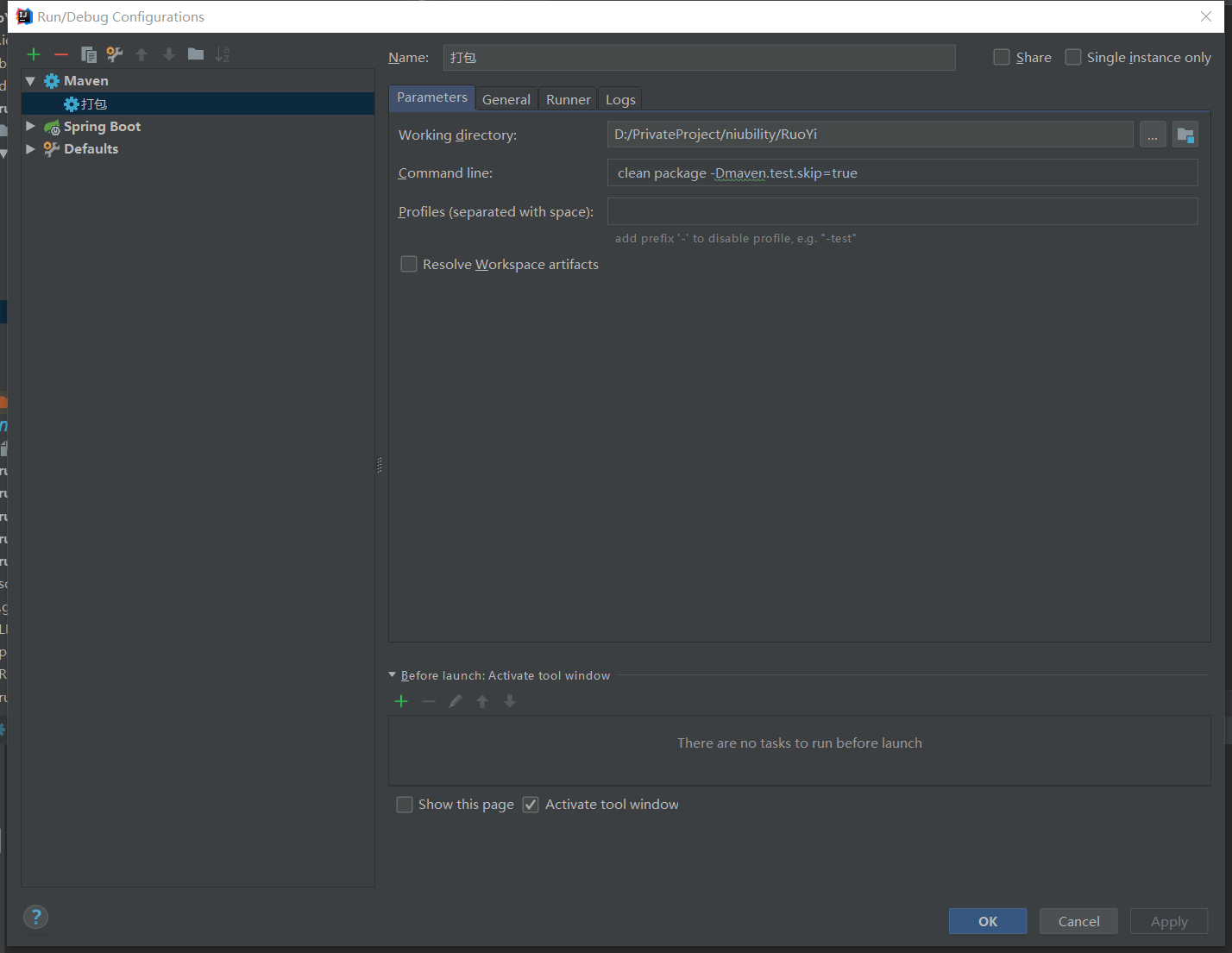Add new configuration with green plus
The height and width of the screenshot is (953, 1232).
tap(34, 54)
